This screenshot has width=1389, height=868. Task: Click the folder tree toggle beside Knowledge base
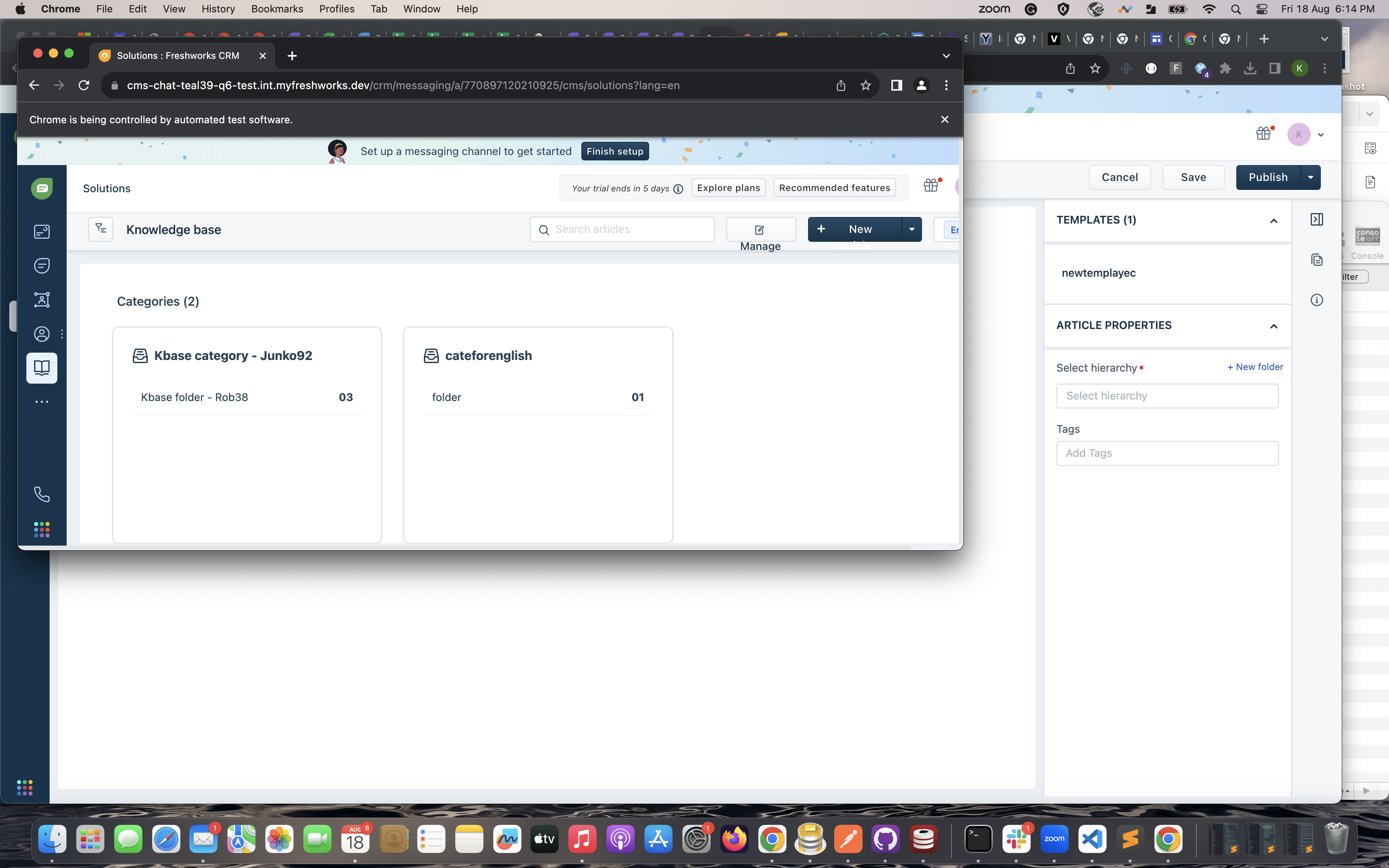point(100,229)
